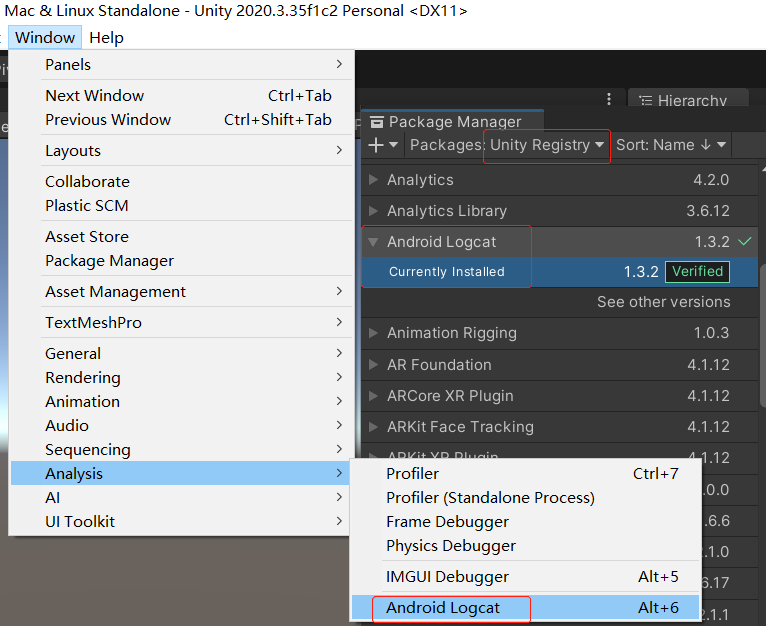Viewport: 766px width, 626px height.
Task: Expand the Analytics Library package
Action: click(x=374, y=211)
